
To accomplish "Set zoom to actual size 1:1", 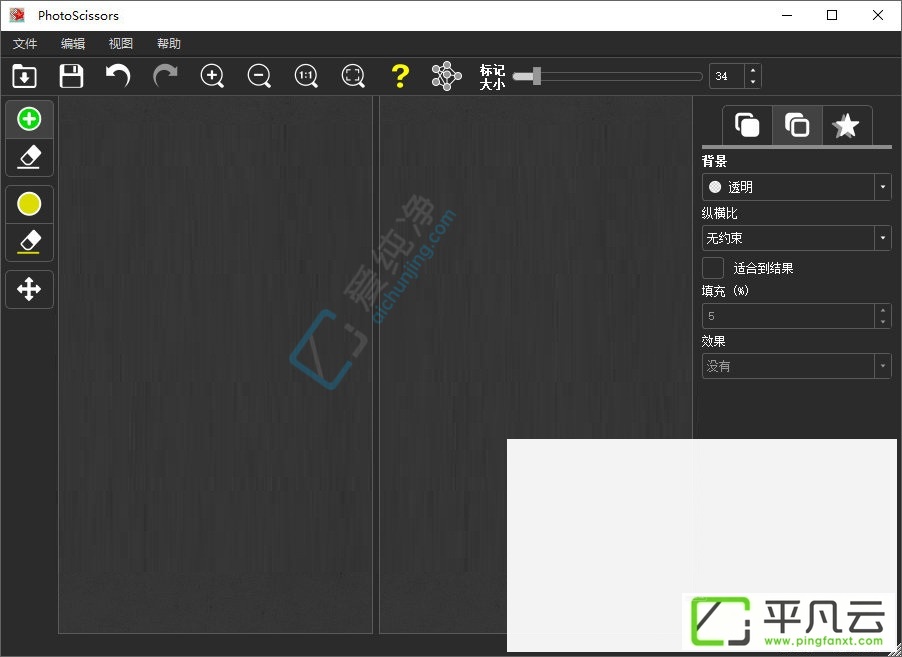I will [x=306, y=76].
